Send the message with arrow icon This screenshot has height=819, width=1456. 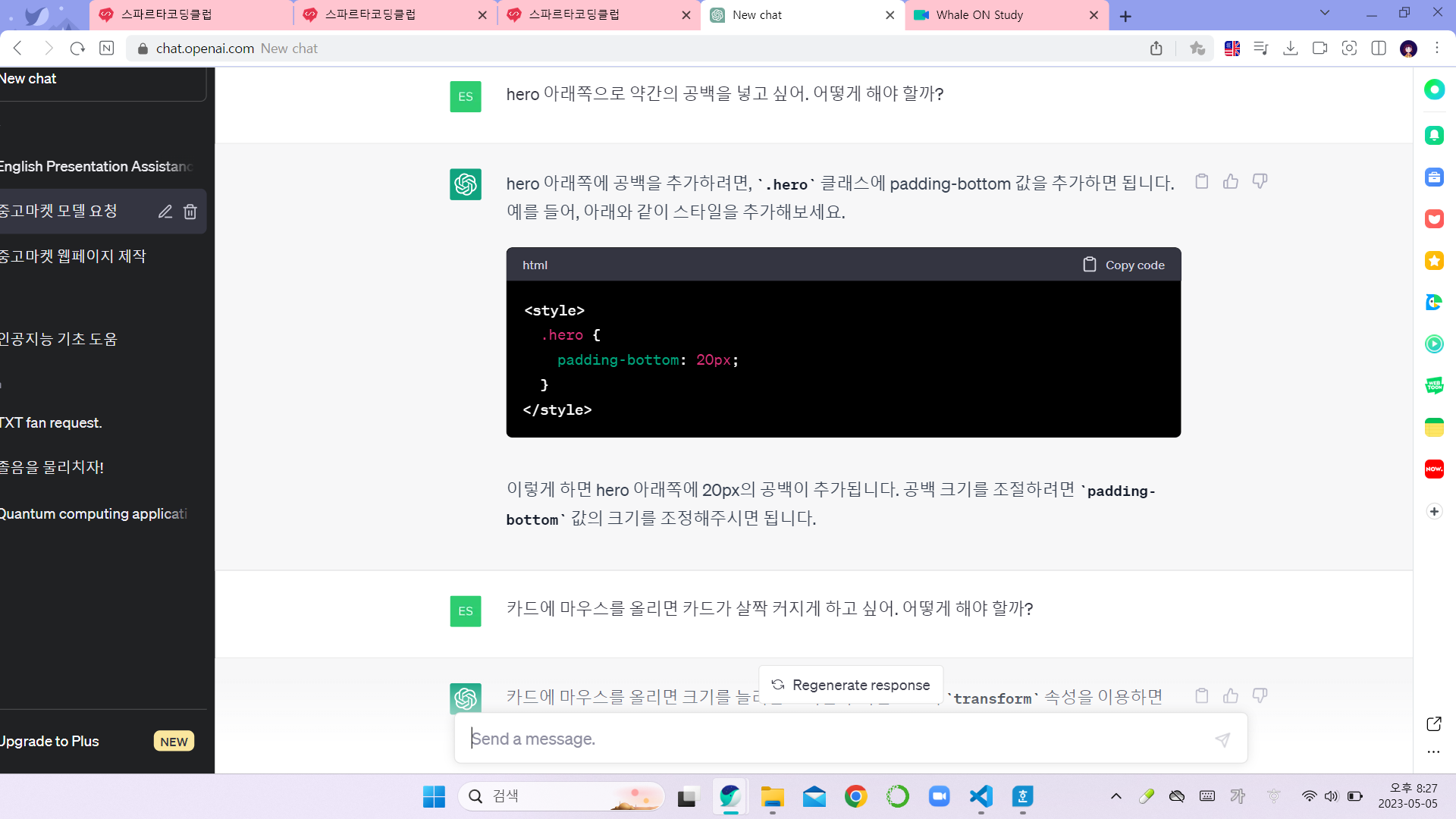tap(1222, 739)
